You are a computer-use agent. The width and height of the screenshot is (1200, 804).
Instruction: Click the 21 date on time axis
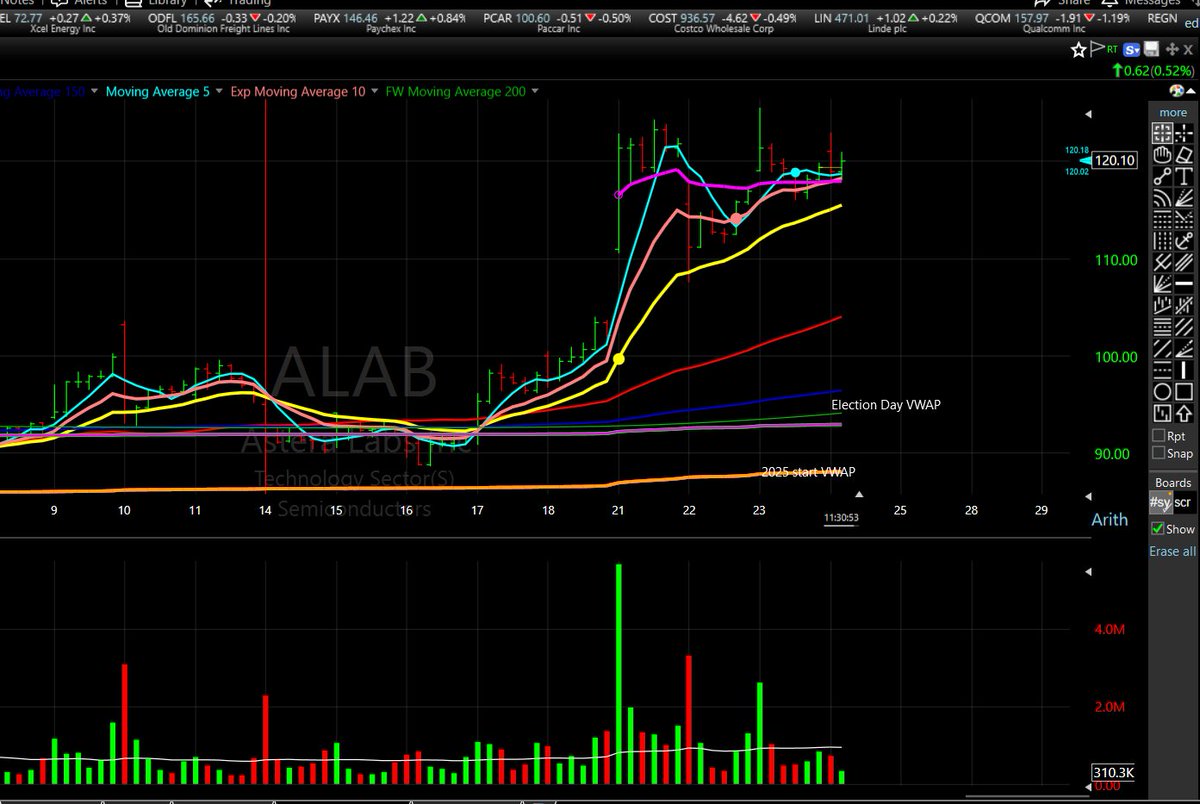(618, 511)
